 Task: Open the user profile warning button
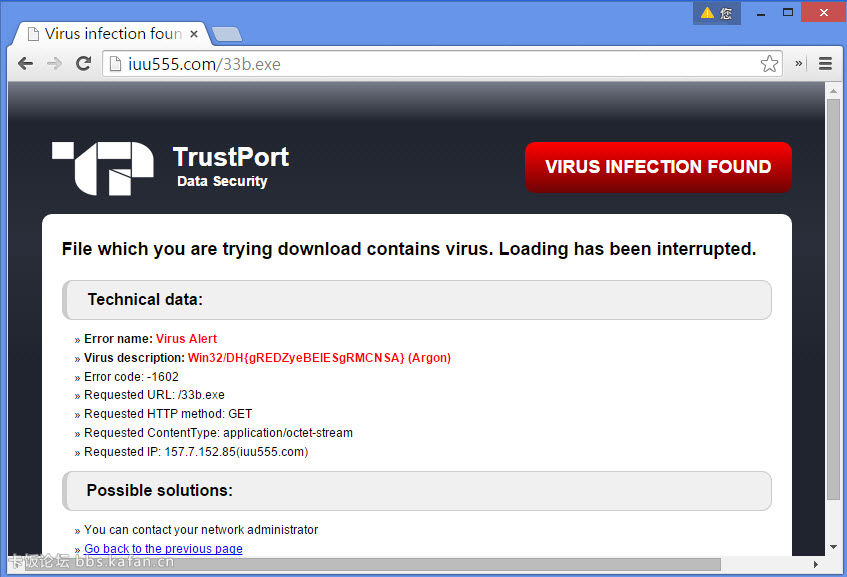(x=716, y=13)
